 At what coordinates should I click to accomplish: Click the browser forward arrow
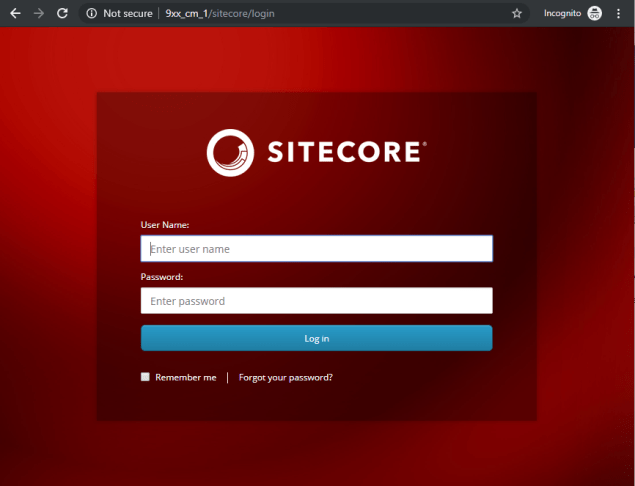click(39, 13)
